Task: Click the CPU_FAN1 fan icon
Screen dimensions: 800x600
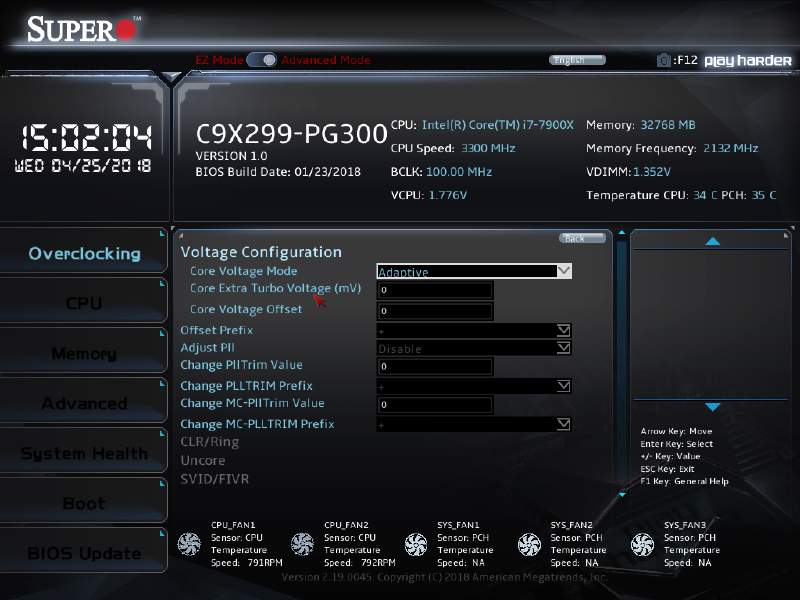Action: point(189,544)
